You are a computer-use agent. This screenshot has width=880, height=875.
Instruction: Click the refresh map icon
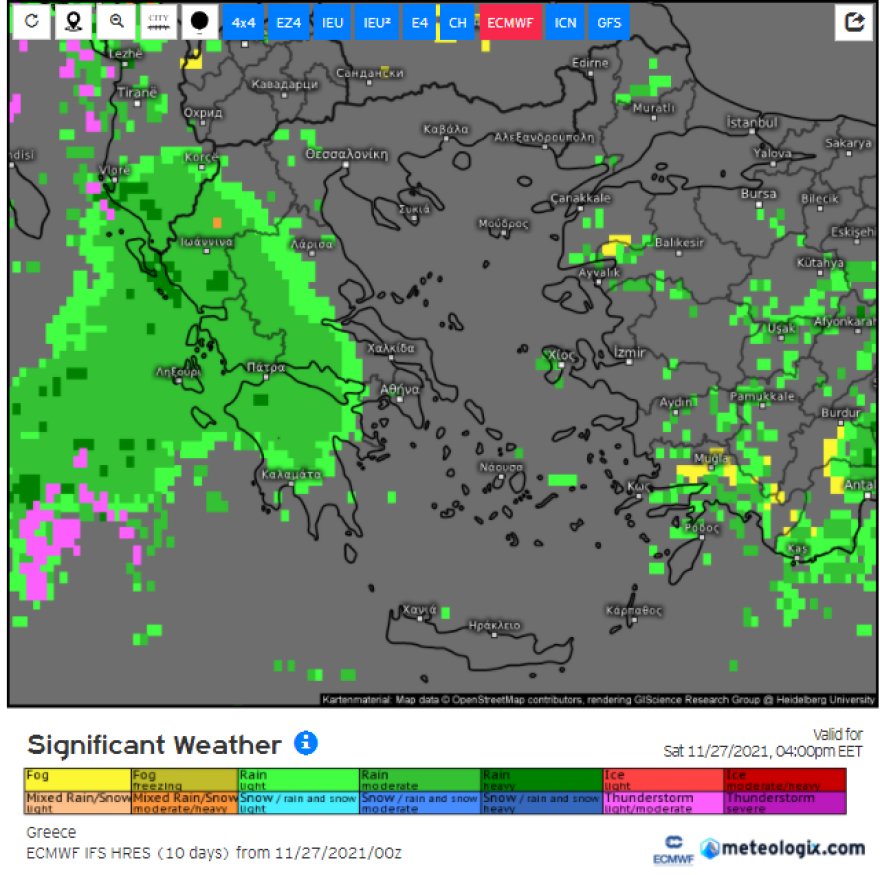tap(31, 22)
